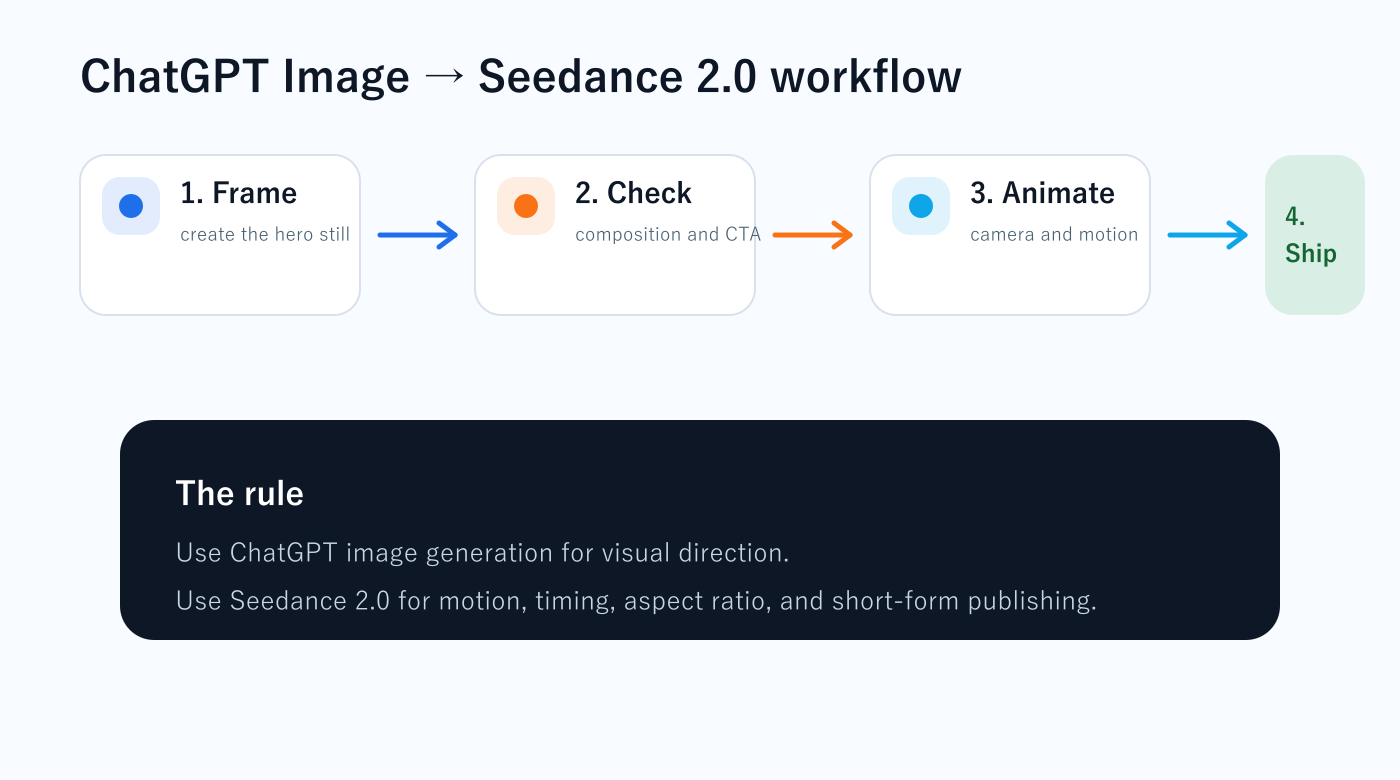Click the "composition and CTA" caption

[668, 235]
